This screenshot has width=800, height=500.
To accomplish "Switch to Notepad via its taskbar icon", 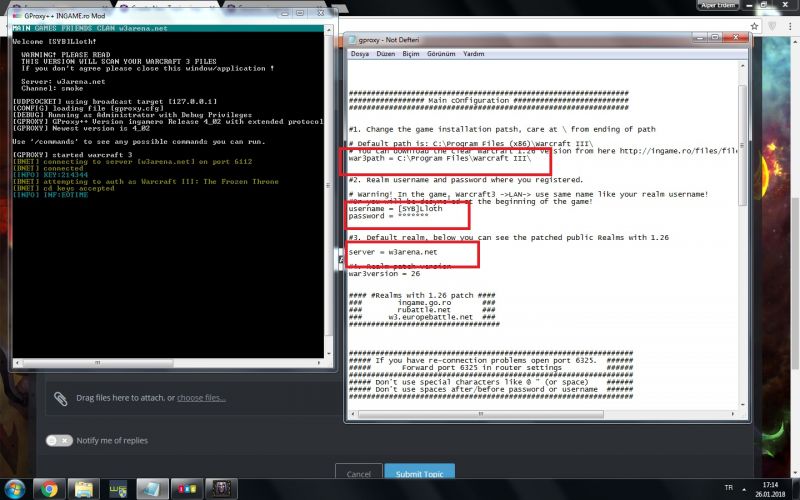I will tap(151, 489).
